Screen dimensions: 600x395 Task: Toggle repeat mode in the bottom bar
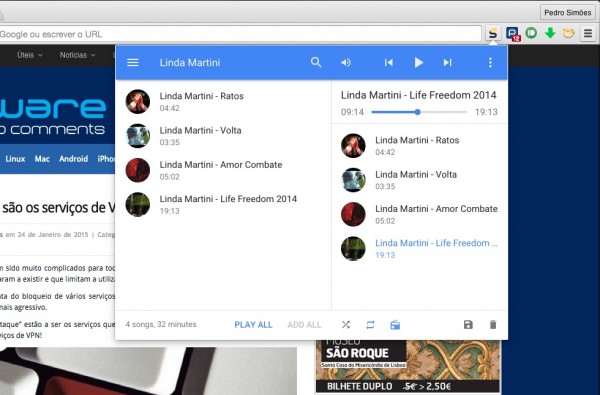pyautogui.click(x=370, y=325)
